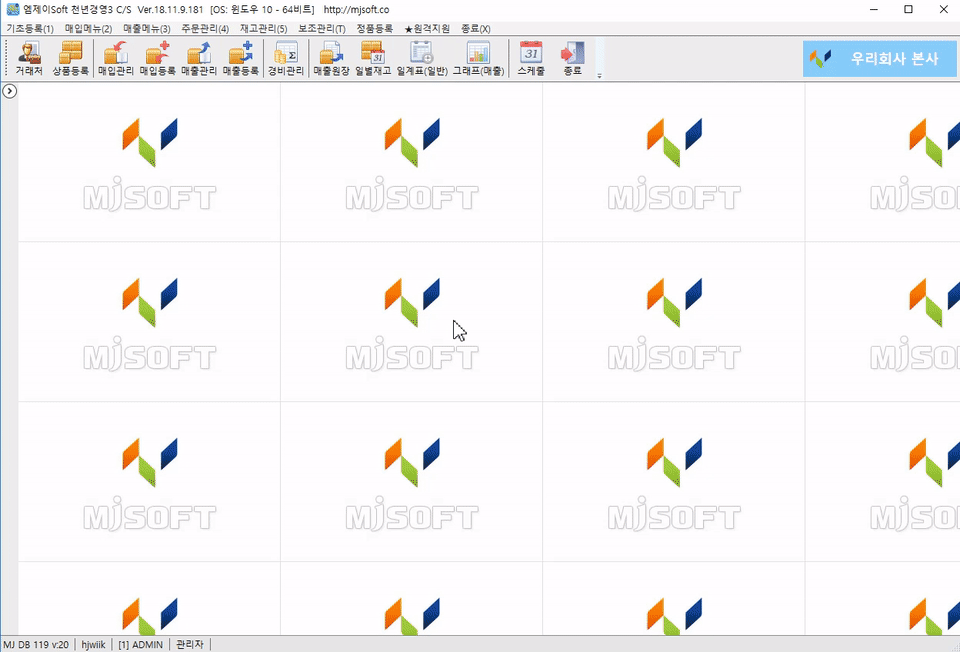The image size is (960, 652).
Task: Open the 재고관리(5) menu
Action: [263, 29]
